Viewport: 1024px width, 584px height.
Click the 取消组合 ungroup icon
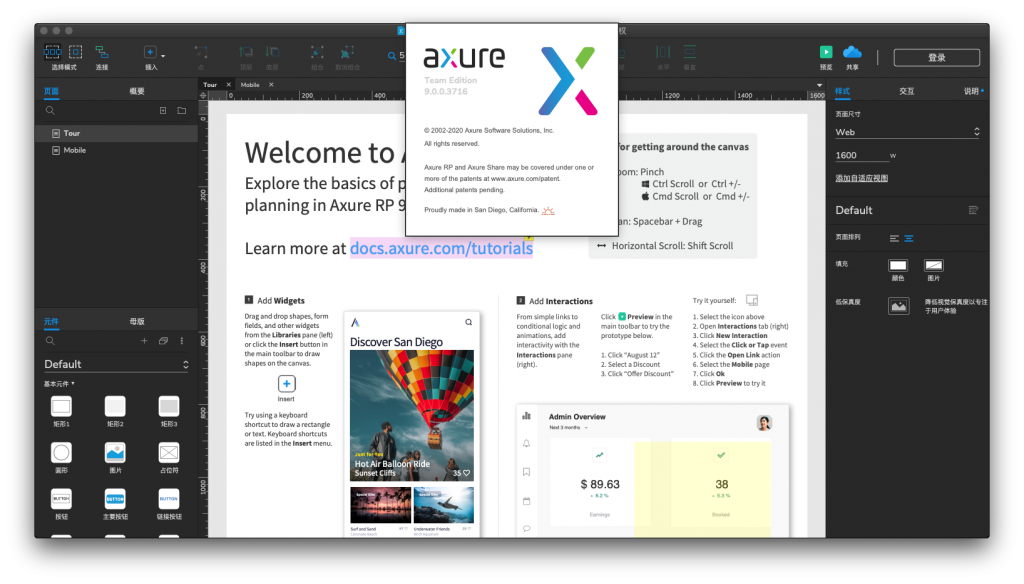[x=347, y=52]
